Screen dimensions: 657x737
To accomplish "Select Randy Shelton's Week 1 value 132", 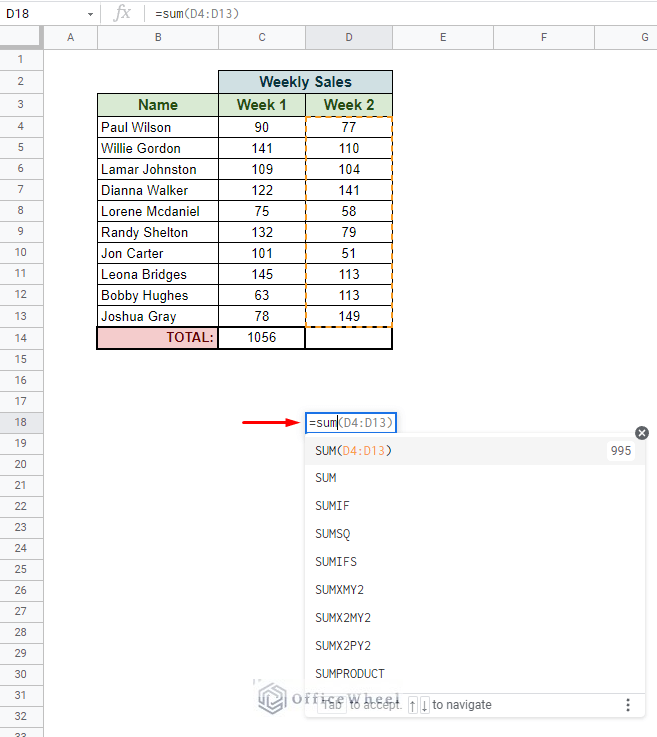I will pyautogui.click(x=262, y=232).
